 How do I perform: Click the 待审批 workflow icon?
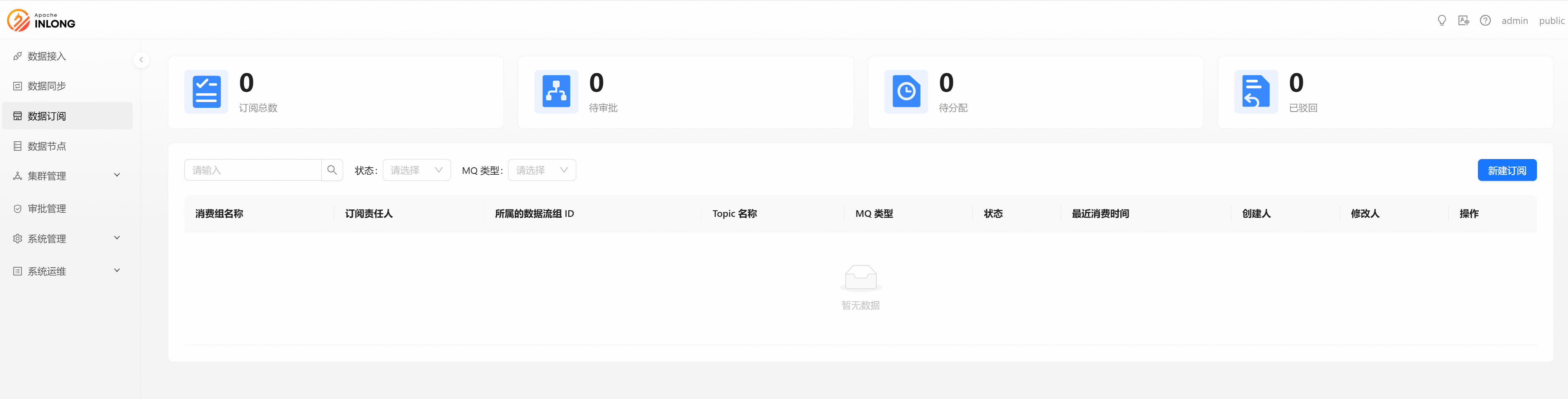click(x=556, y=92)
